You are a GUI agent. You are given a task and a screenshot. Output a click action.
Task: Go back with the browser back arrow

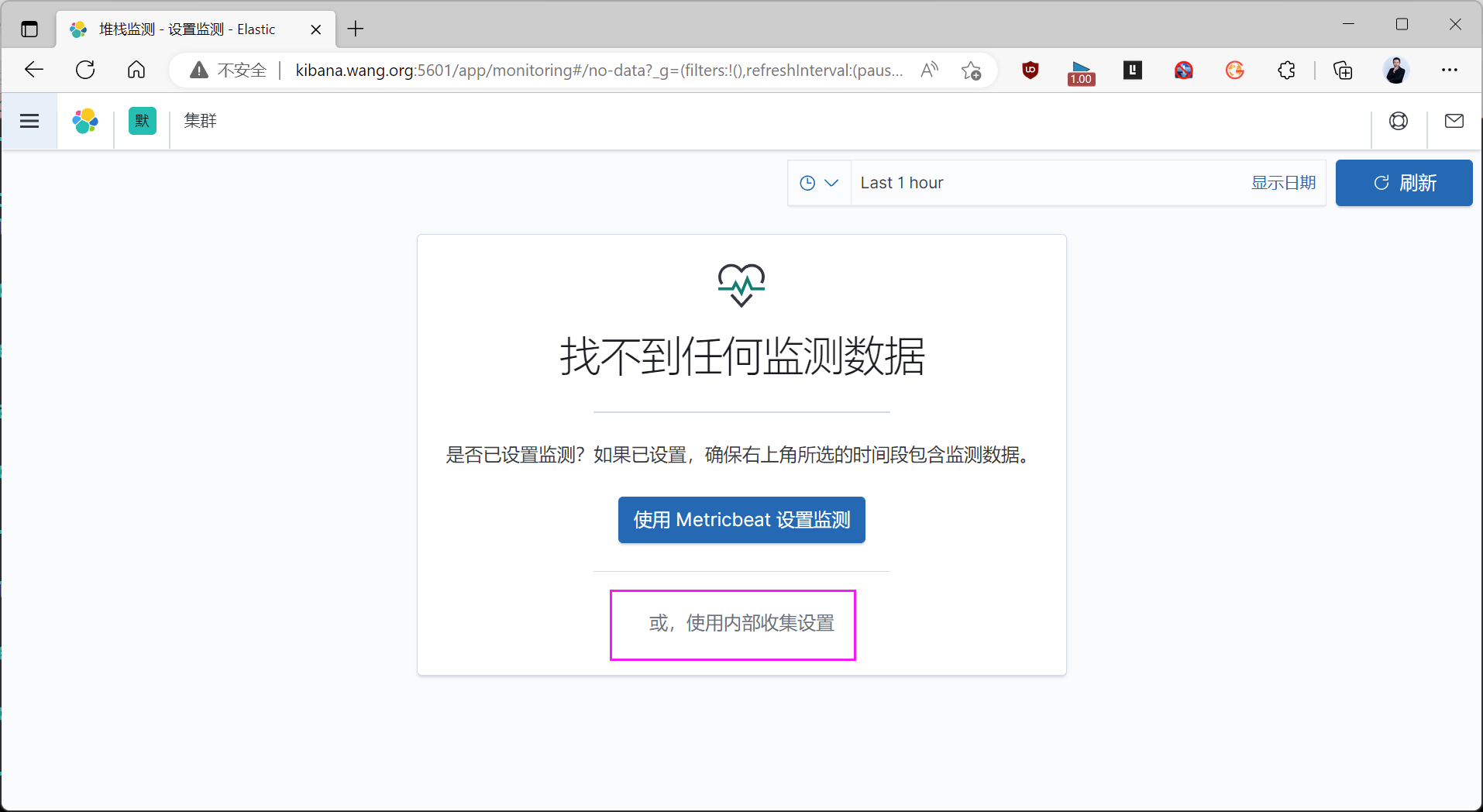34,70
